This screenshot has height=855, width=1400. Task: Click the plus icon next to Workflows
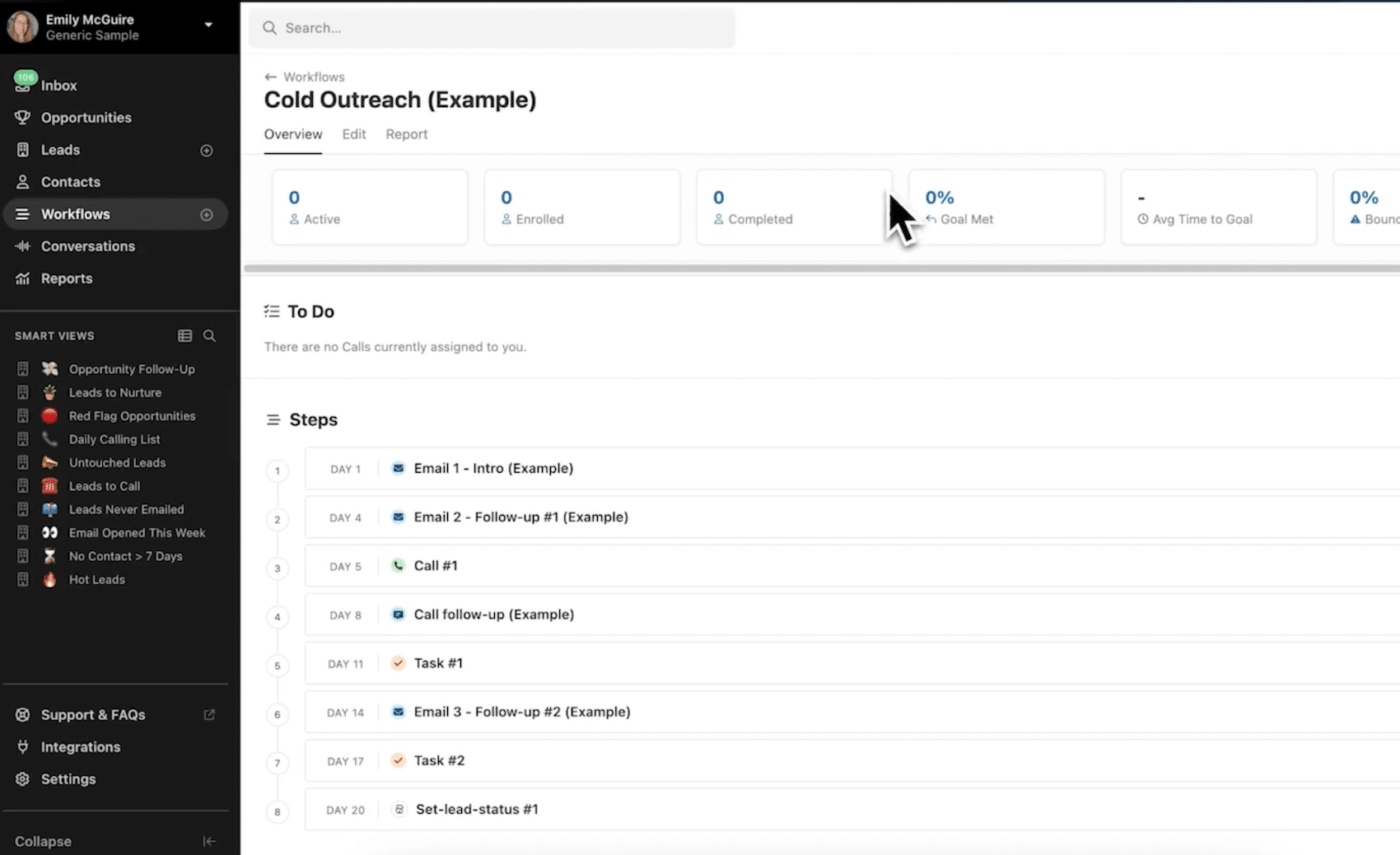coord(207,215)
